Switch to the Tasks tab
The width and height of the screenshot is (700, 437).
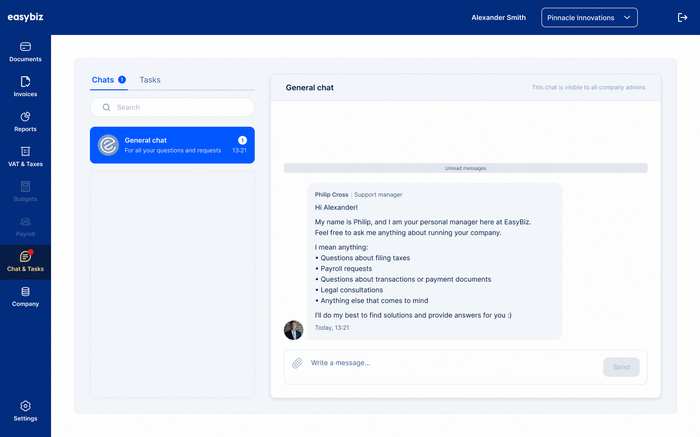(x=150, y=80)
